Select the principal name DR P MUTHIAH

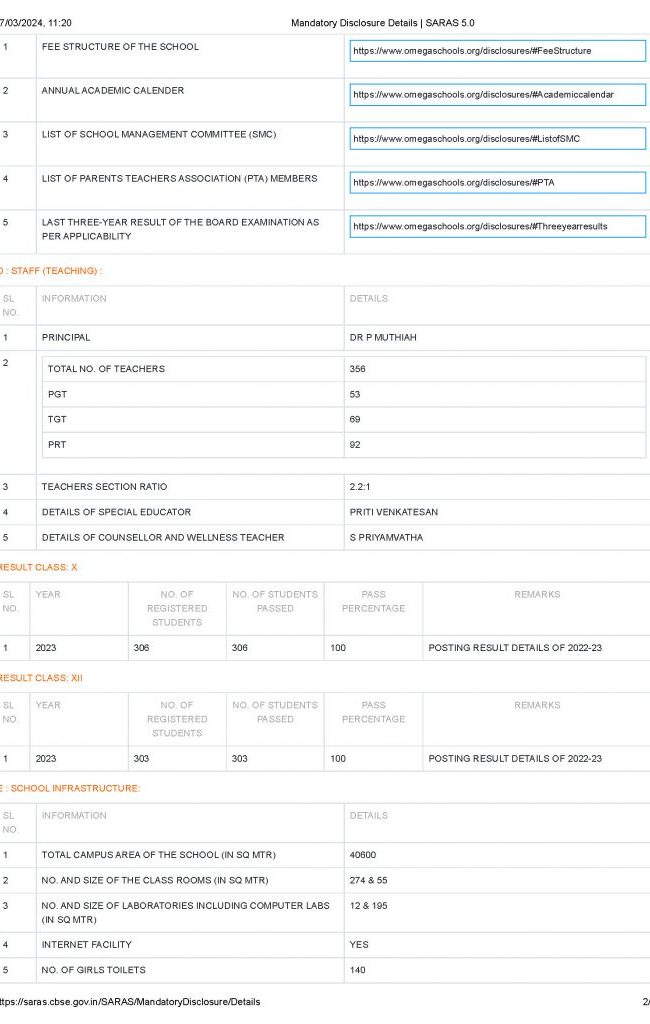[x=383, y=338]
